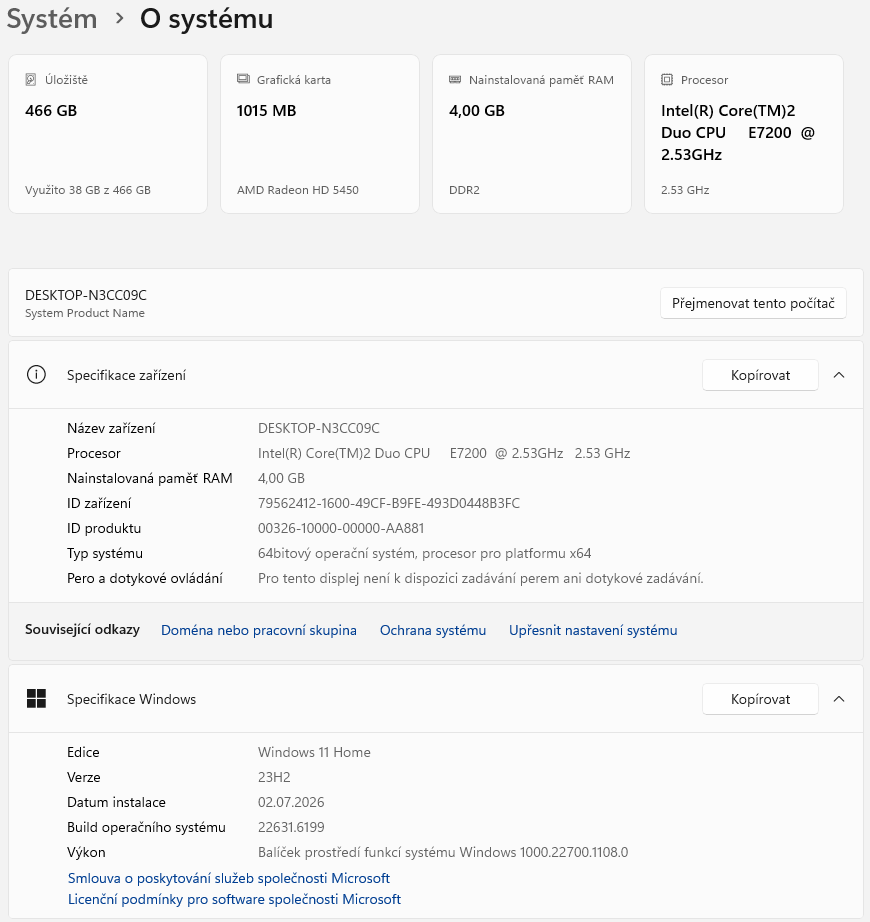
Task: Click the Windows logo icon beside Specifikace Windows
Action: click(x=36, y=699)
